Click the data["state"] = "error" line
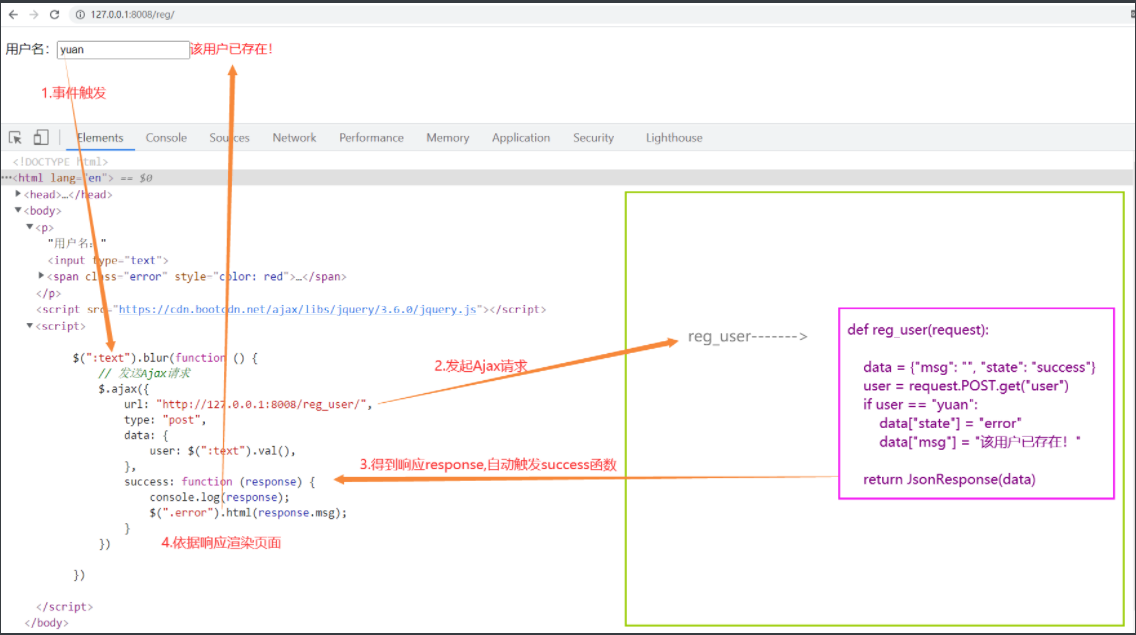 (x=951, y=423)
